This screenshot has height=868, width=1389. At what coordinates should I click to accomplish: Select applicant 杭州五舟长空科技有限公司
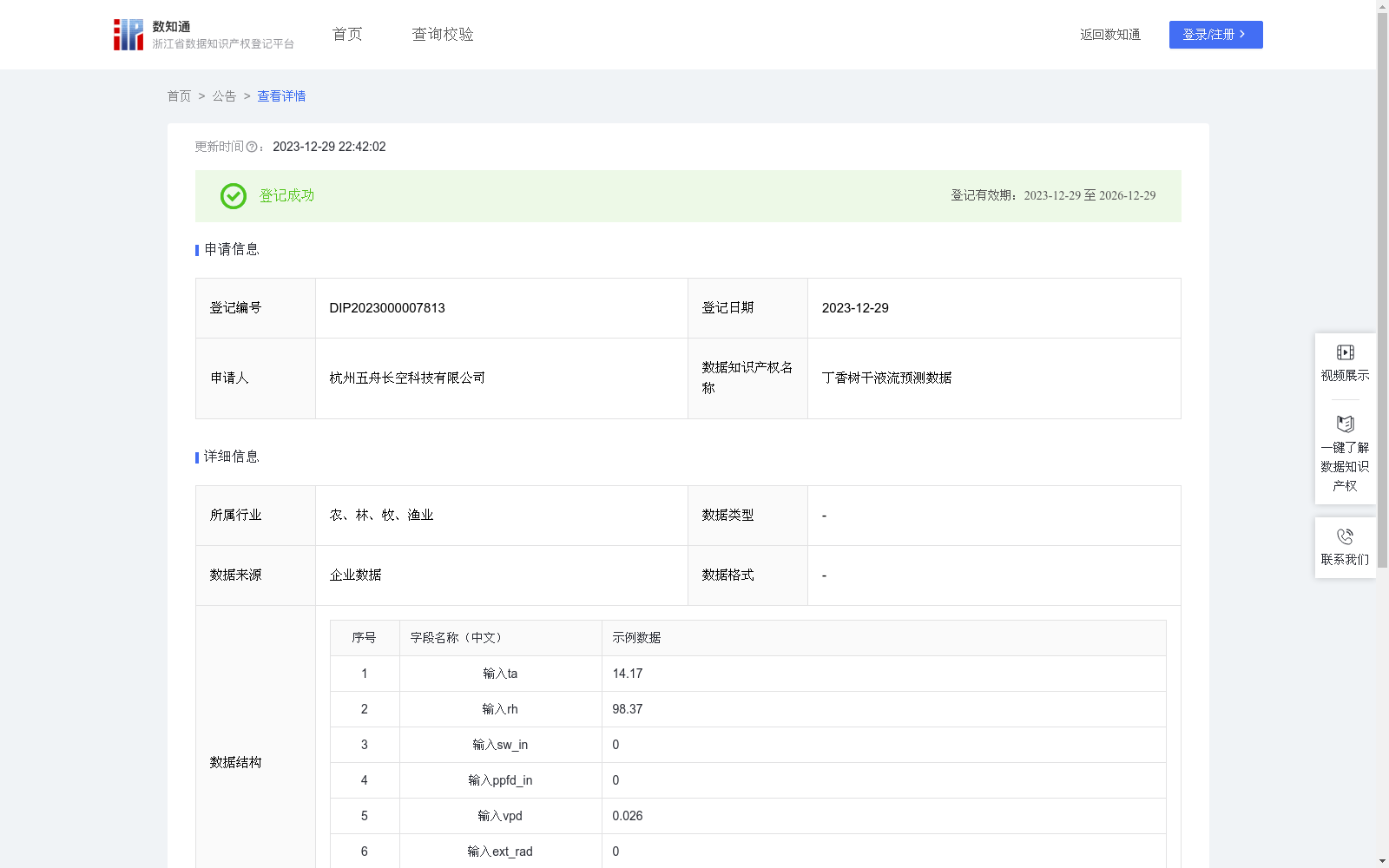(407, 378)
